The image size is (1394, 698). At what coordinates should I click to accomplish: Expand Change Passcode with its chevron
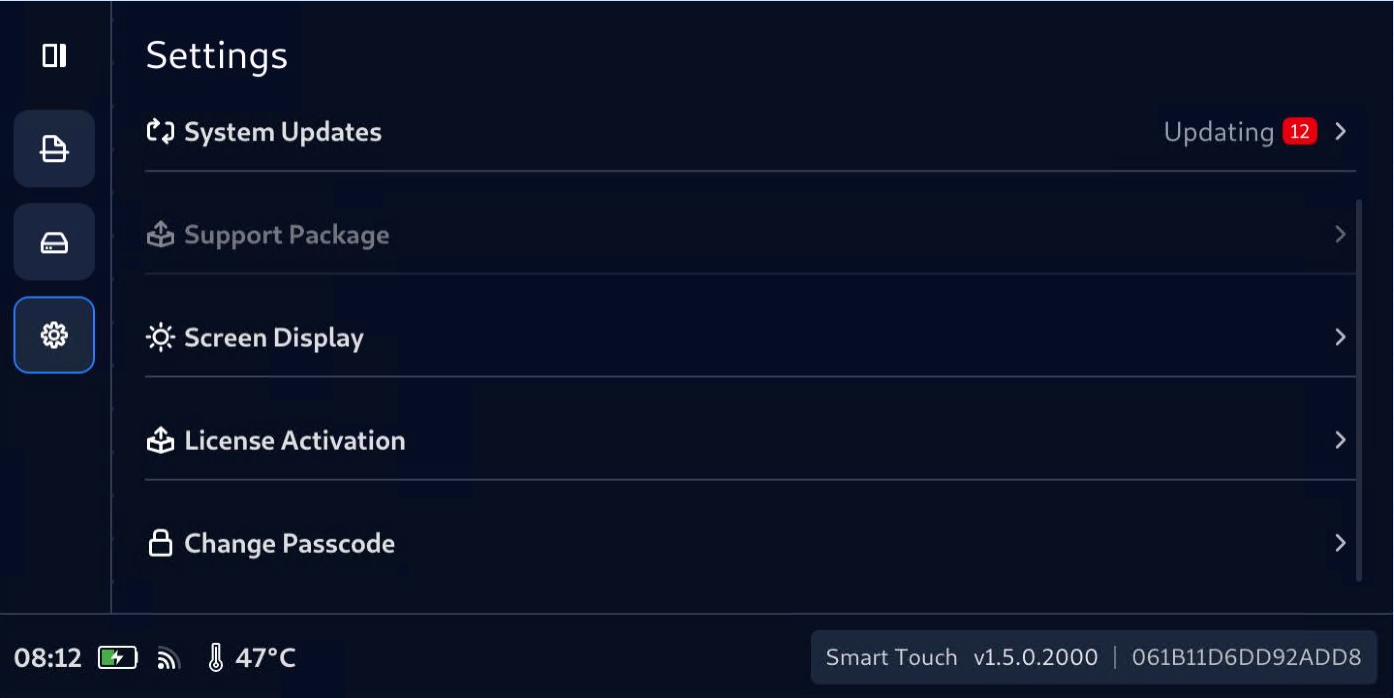[1340, 544]
